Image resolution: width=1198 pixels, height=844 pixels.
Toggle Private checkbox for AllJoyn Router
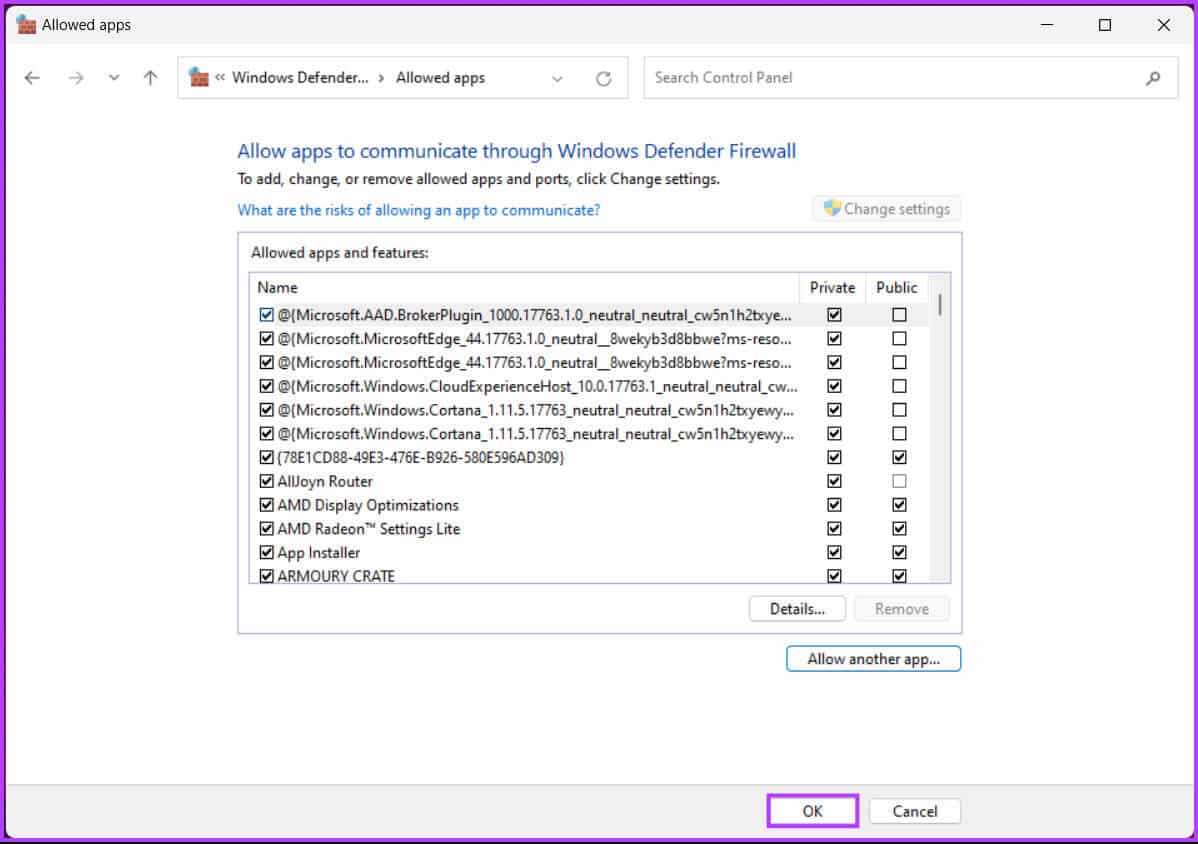coord(834,481)
